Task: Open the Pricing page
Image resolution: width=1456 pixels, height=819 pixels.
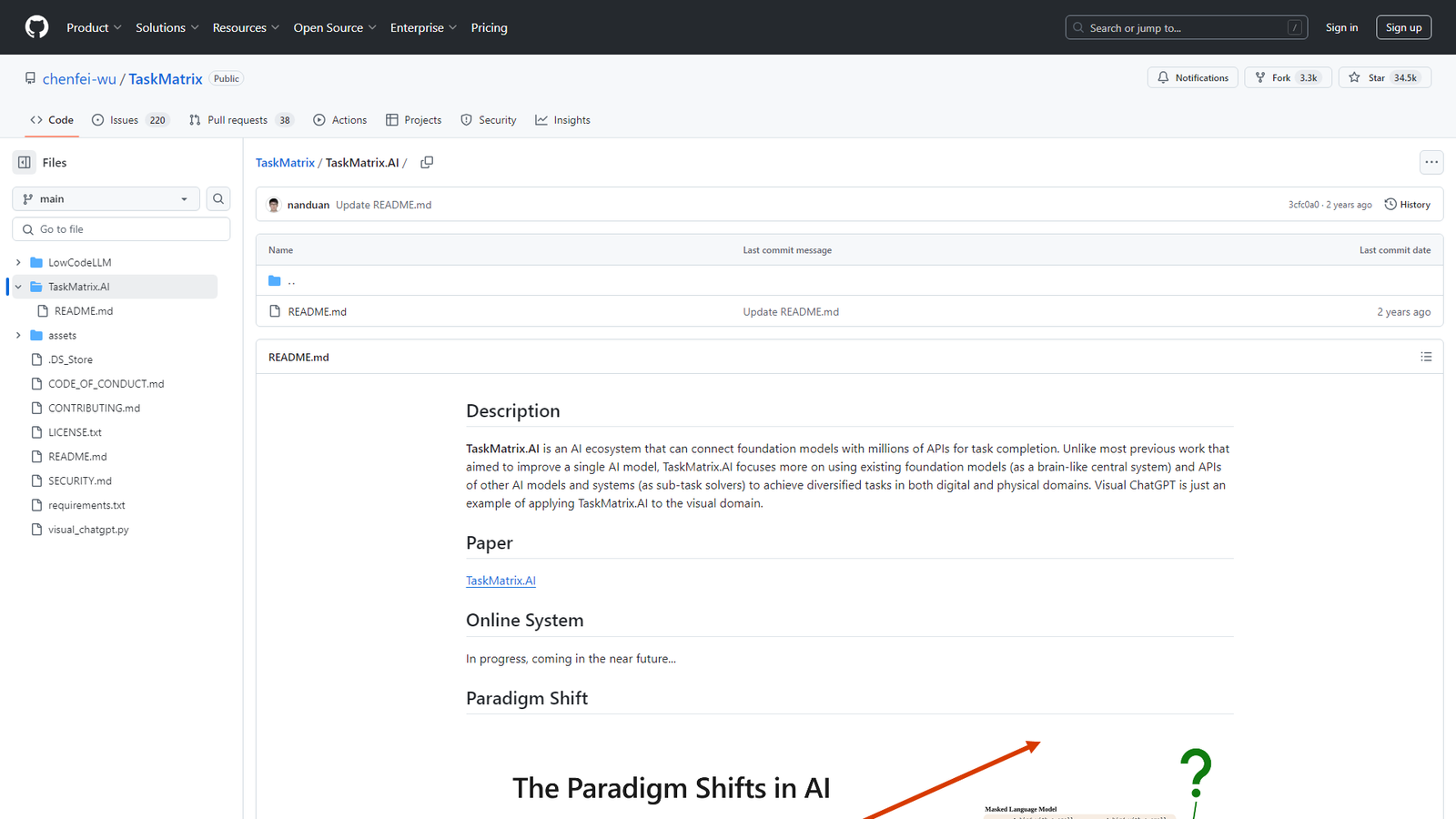Action: (x=490, y=27)
